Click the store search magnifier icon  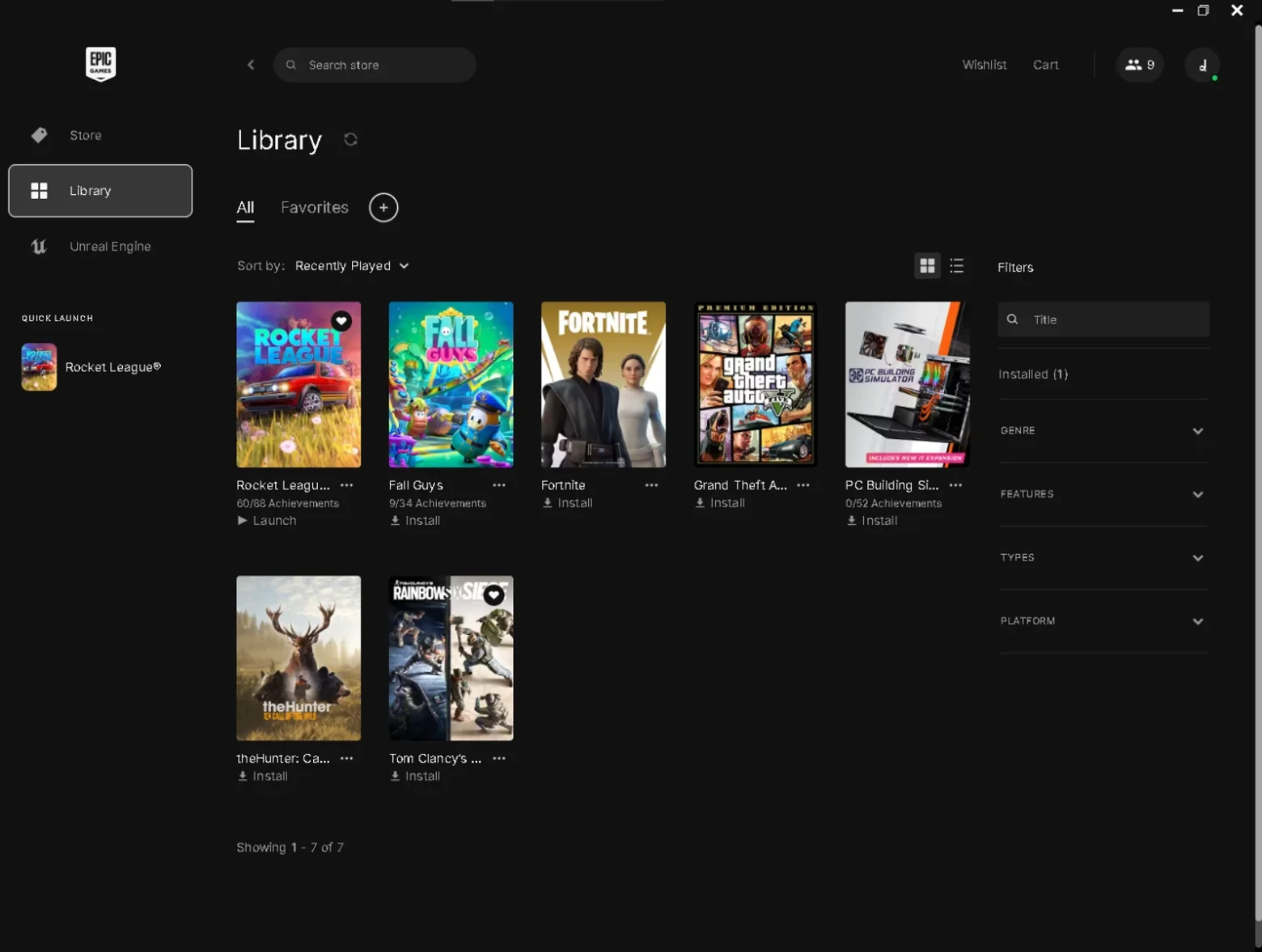tap(291, 65)
